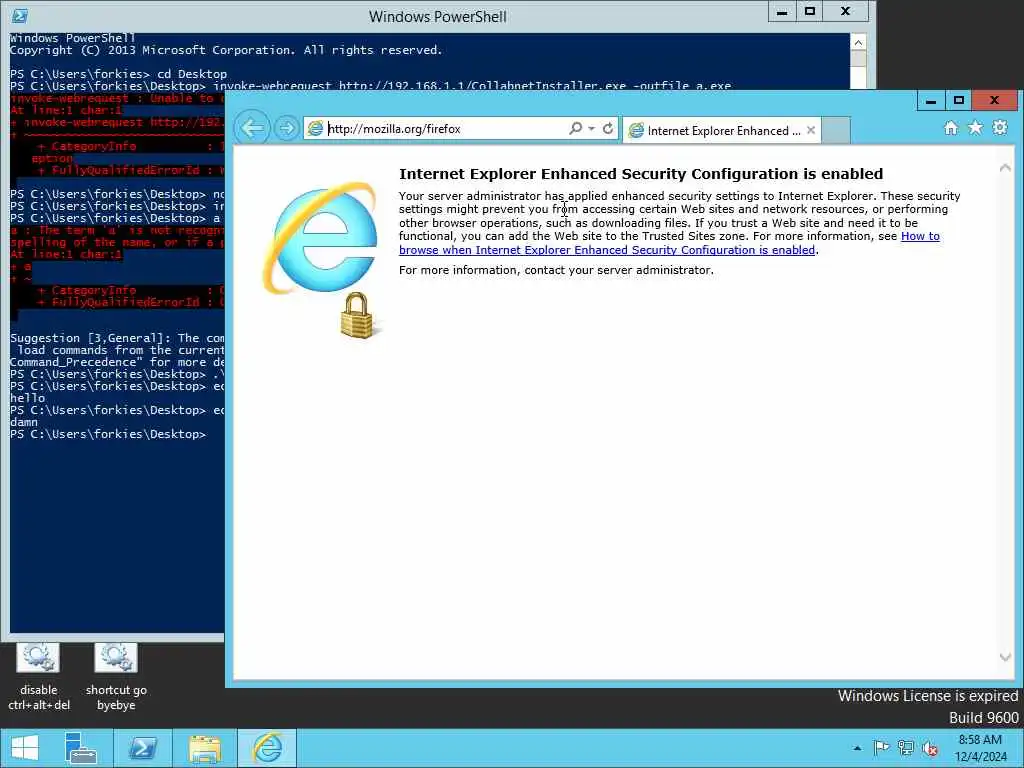Image resolution: width=1024 pixels, height=768 pixels.
Task: Click the Copyright 2013 Microsoft Corporation line
Action: (x=226, y=50)
